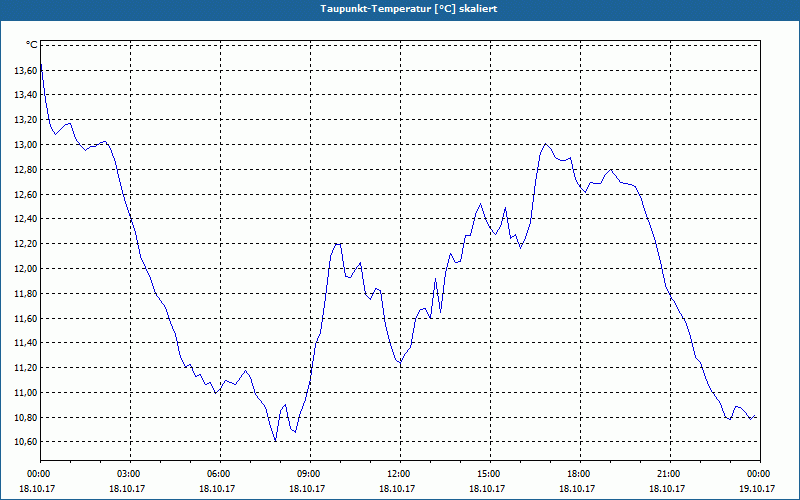This screenshot has width=800, height=500.
Task: Click the 11,80 y-axis label
Action: [x=26, y=293]
